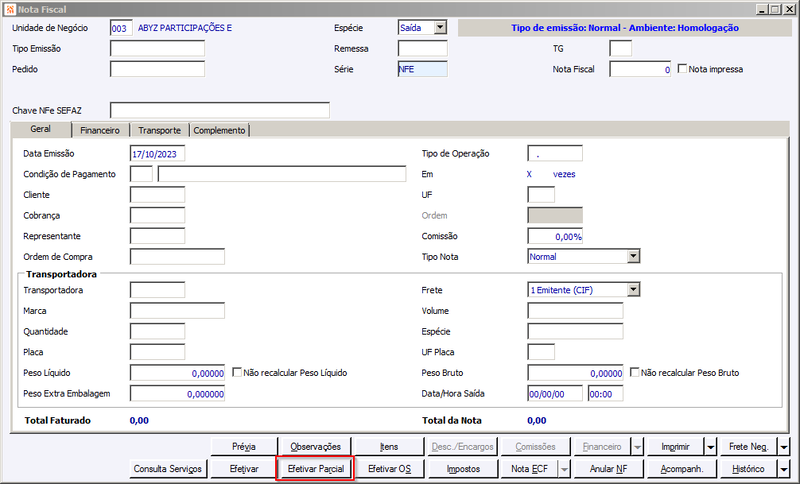Click the transport Espécie input field

576,332
